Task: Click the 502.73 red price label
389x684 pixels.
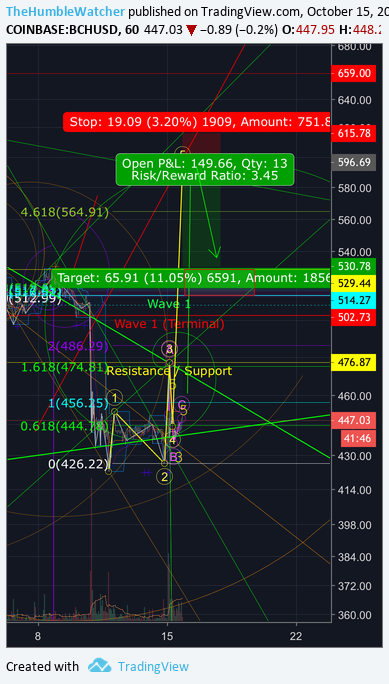Action: [354, 317]
